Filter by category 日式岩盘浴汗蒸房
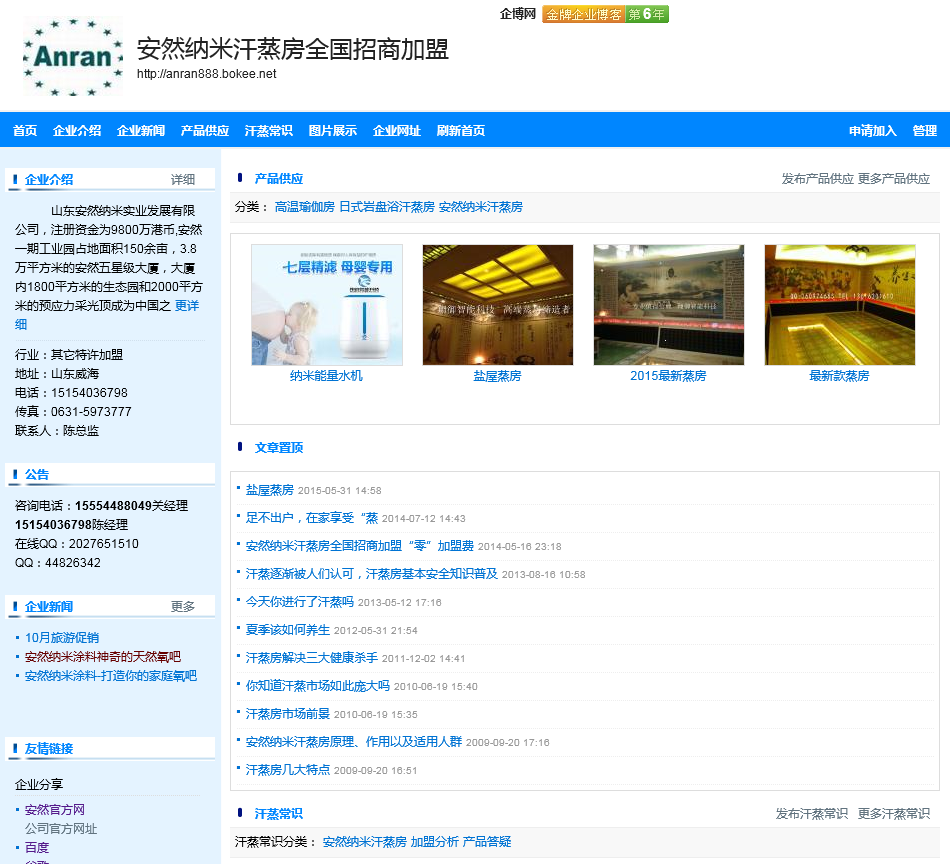 [387, 207]
